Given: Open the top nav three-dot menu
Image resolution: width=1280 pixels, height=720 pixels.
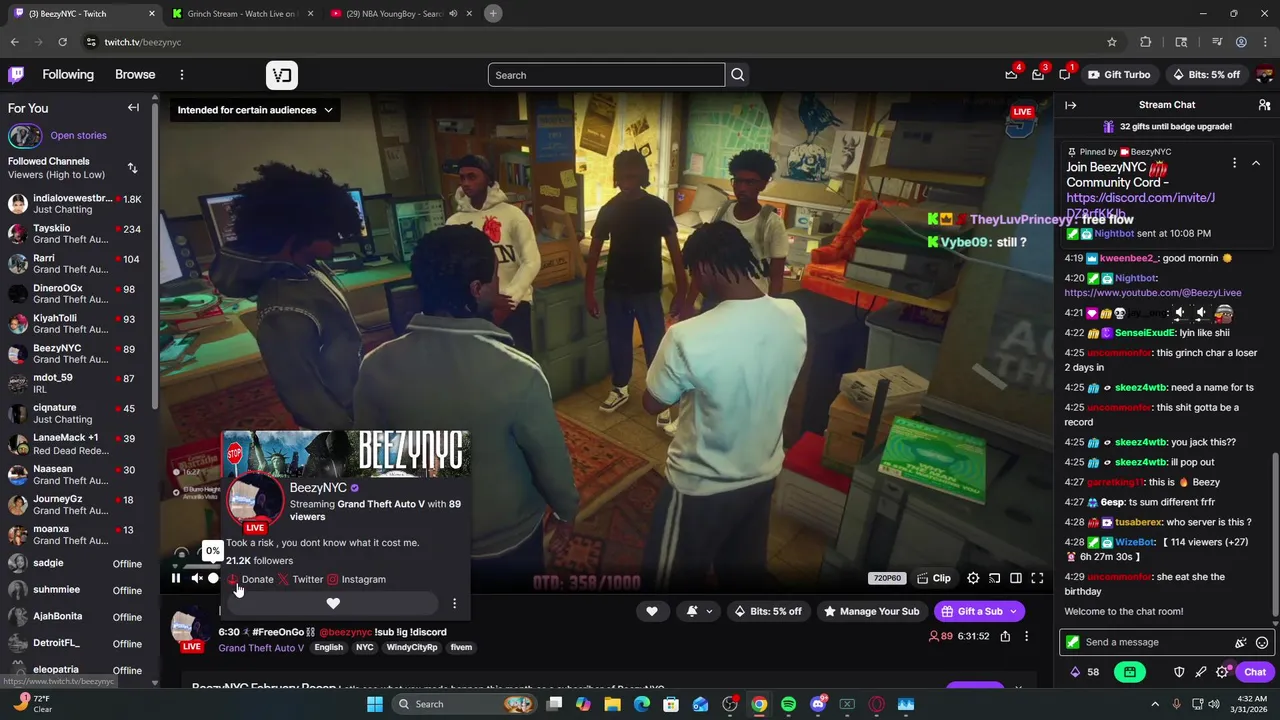Looking at the screenshot, I should point(182,75).
